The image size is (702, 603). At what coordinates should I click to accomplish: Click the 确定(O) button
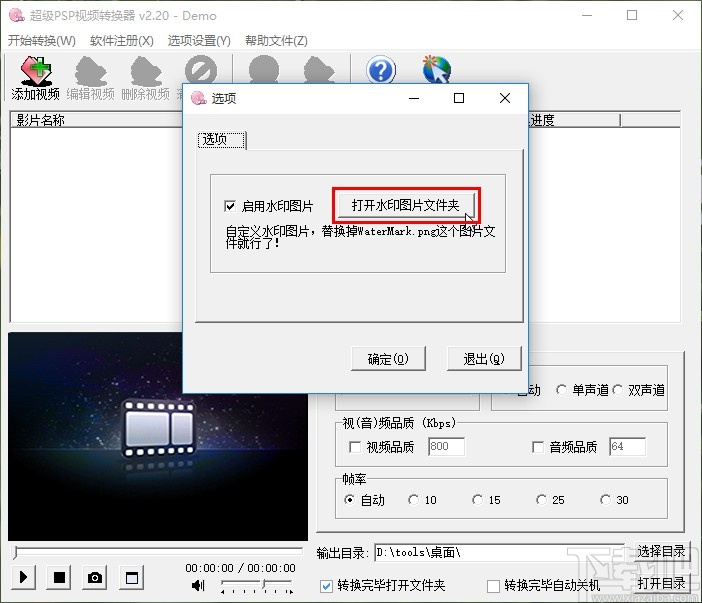(x=388, y=359)
